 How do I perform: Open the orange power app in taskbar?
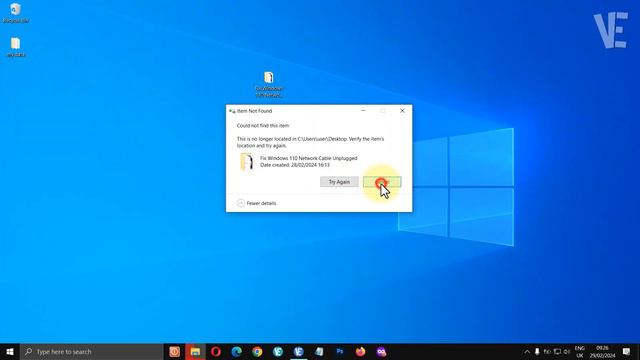point(174,352)
